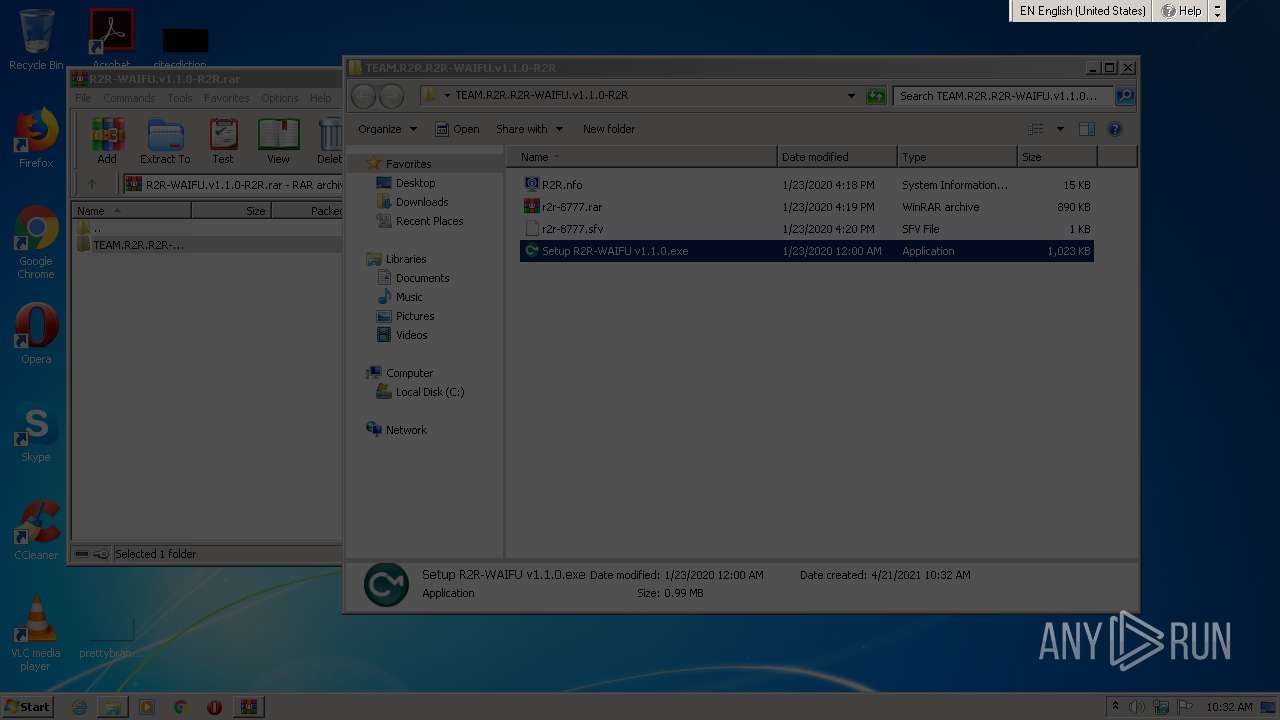Image resolution: width=1280 pixels, height=720 pixels.
Task: Open Explorer help question mark icon
Action: (x=1115, y=129)
